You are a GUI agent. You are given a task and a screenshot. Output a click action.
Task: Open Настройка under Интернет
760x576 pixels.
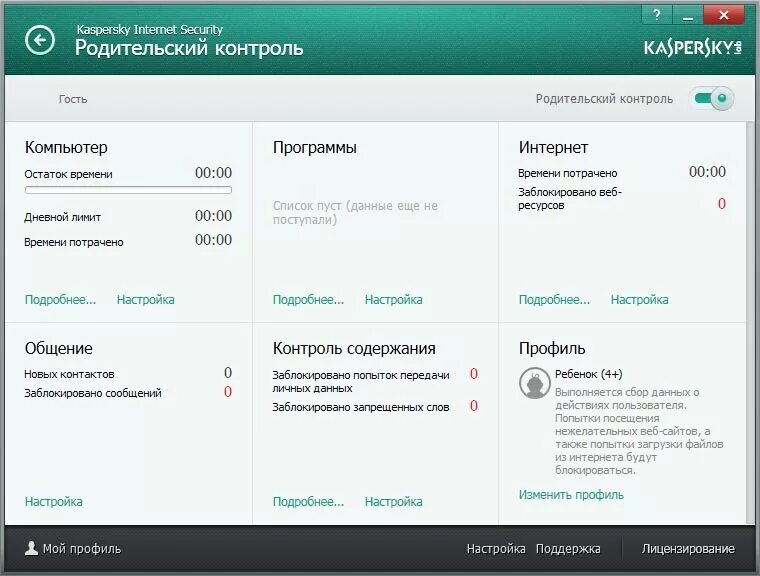639,300
